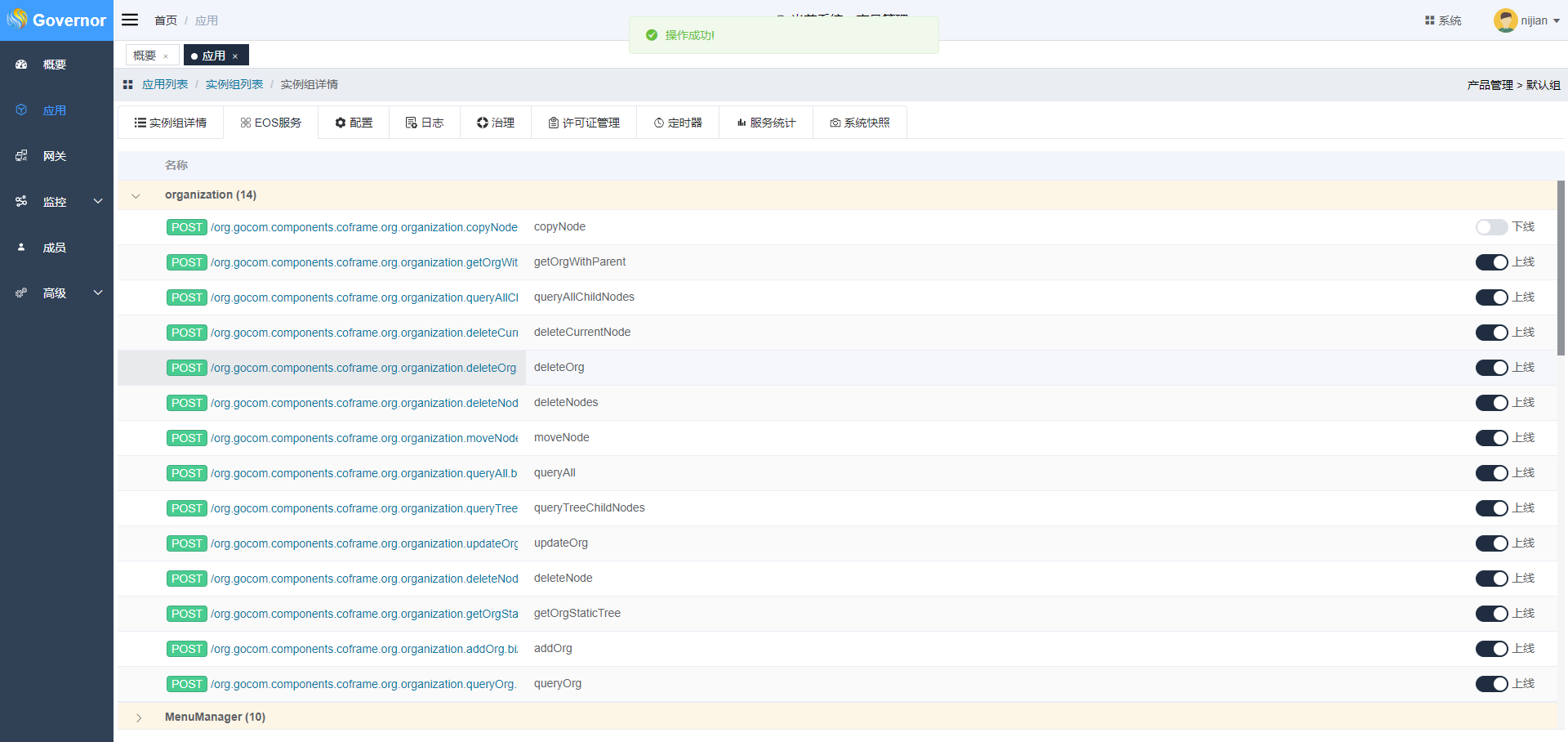Expand the MenuManager (10) group
1568x742 pixels.
click(x=139, y=717)
